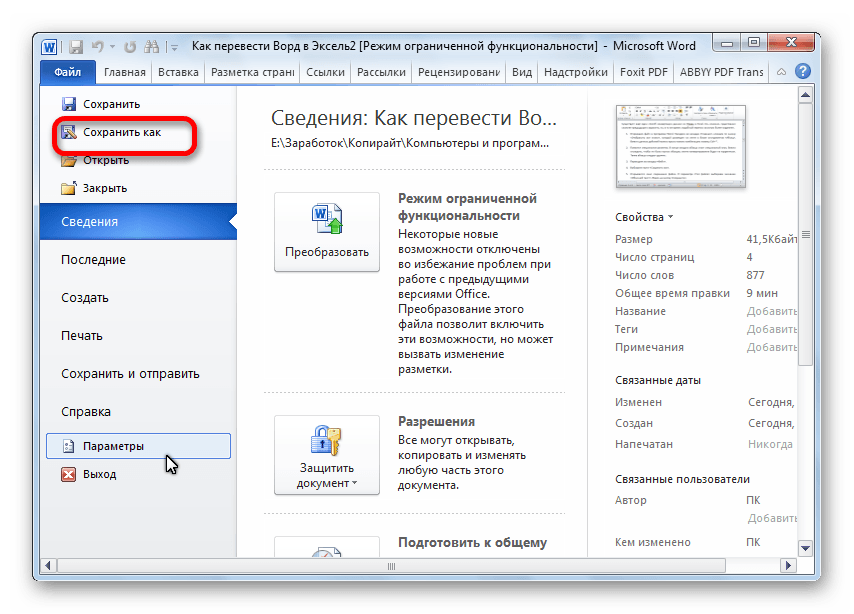The image size is (854, 614).
Task: Click Открыть with folder icon
Action: [x=105, y=160]
